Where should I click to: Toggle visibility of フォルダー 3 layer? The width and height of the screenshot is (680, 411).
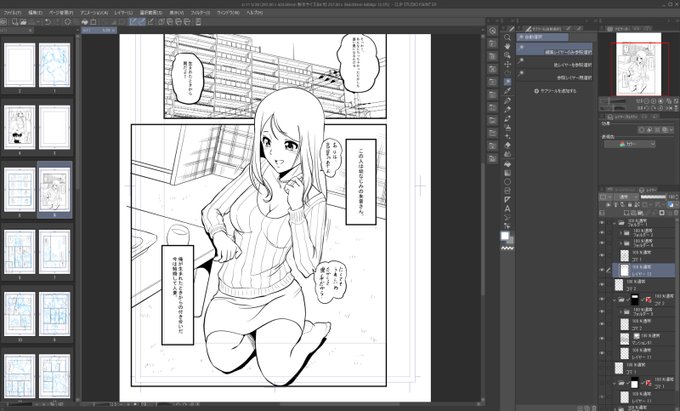[x=602, y=311]
